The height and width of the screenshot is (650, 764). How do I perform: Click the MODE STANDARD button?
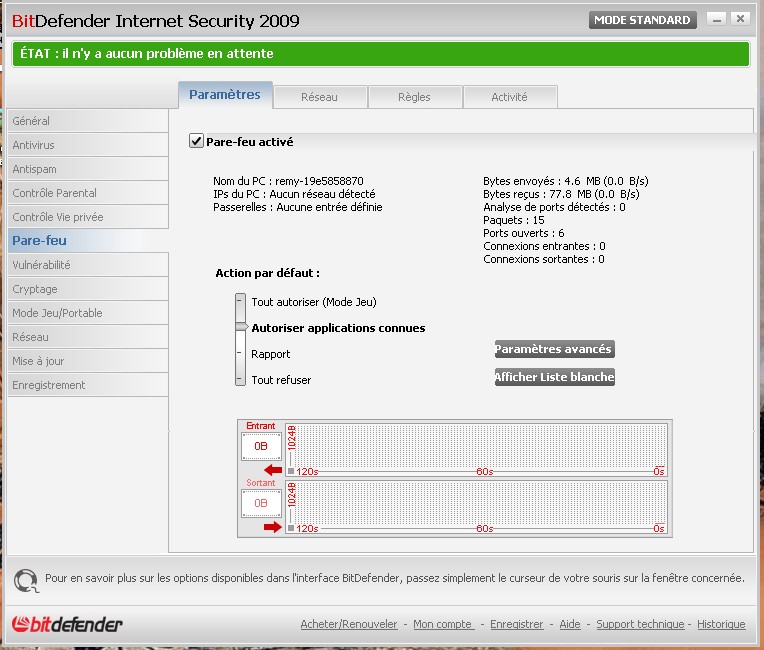[x=642, y=20]
